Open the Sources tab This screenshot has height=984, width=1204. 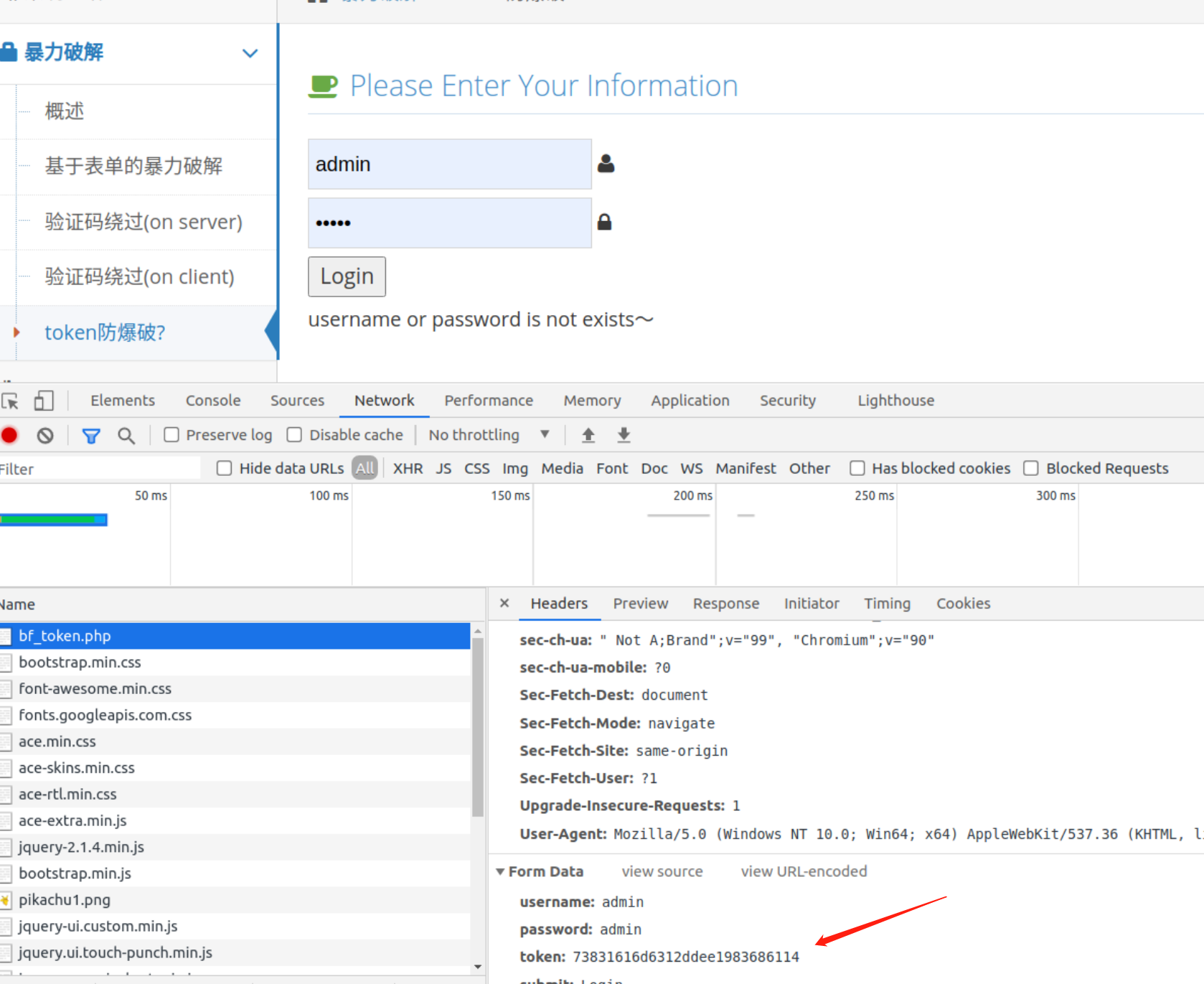tap(297, 400)
